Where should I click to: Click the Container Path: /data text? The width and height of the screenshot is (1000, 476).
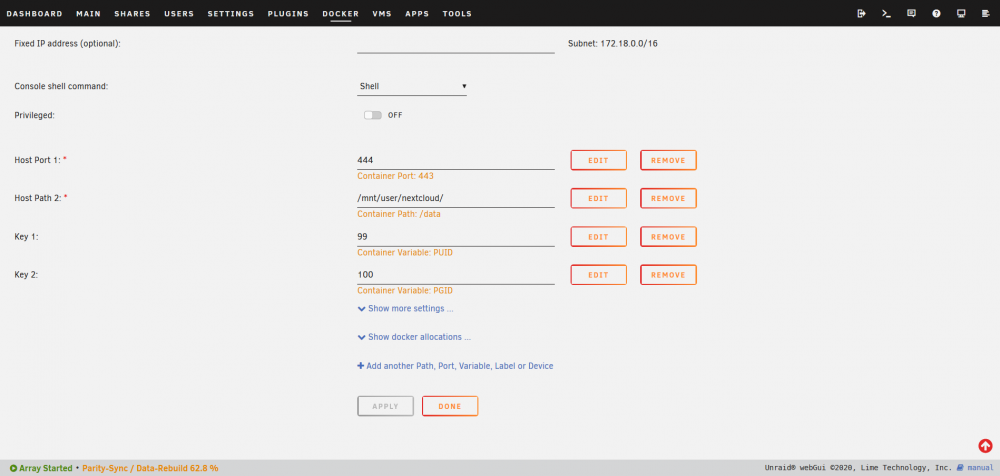coord(399,214)
